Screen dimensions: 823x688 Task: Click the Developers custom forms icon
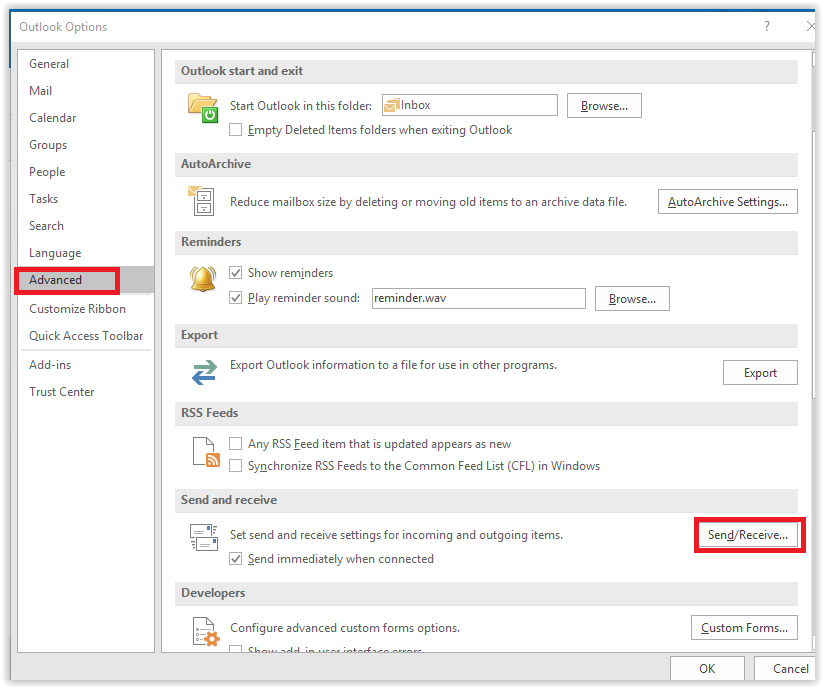point(206,631)
